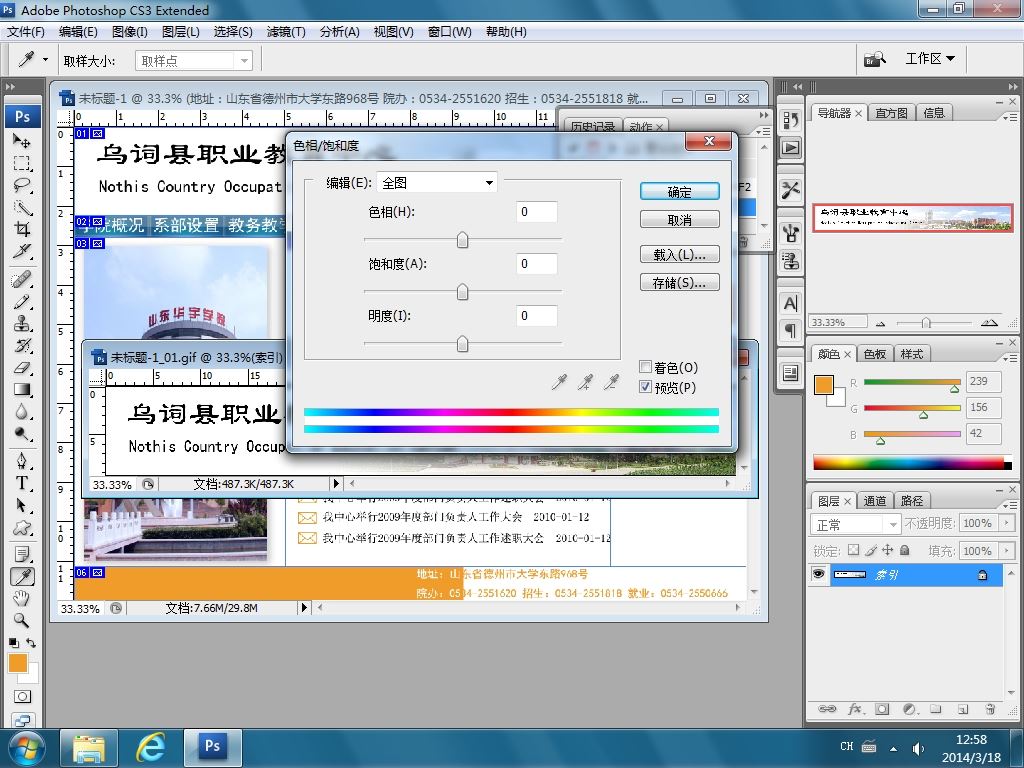Open the Paragraph panel icon
The image size is (1024, 768).
(x=790, y=330)
